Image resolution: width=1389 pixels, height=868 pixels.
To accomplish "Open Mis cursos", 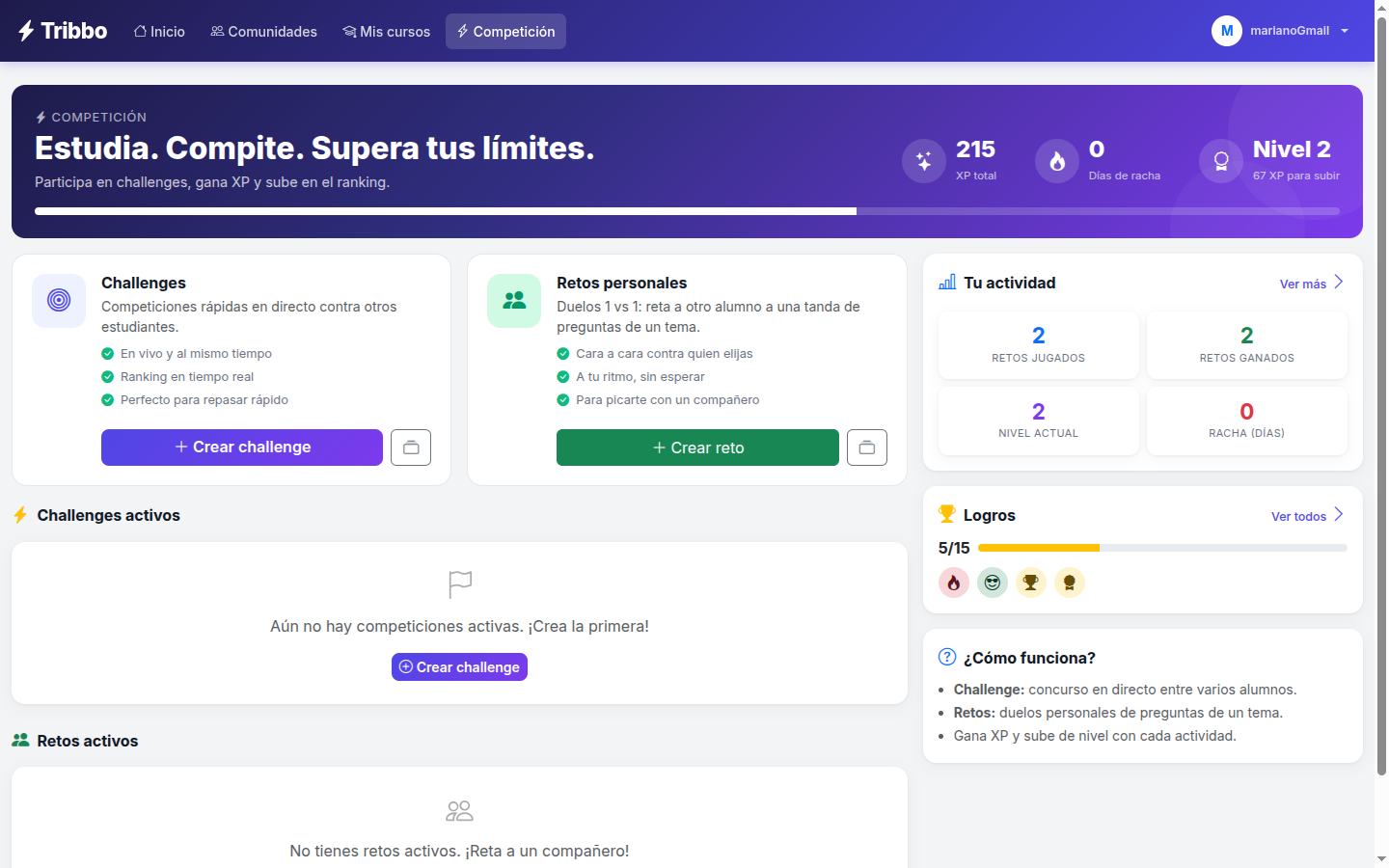I will coord(386,32).
